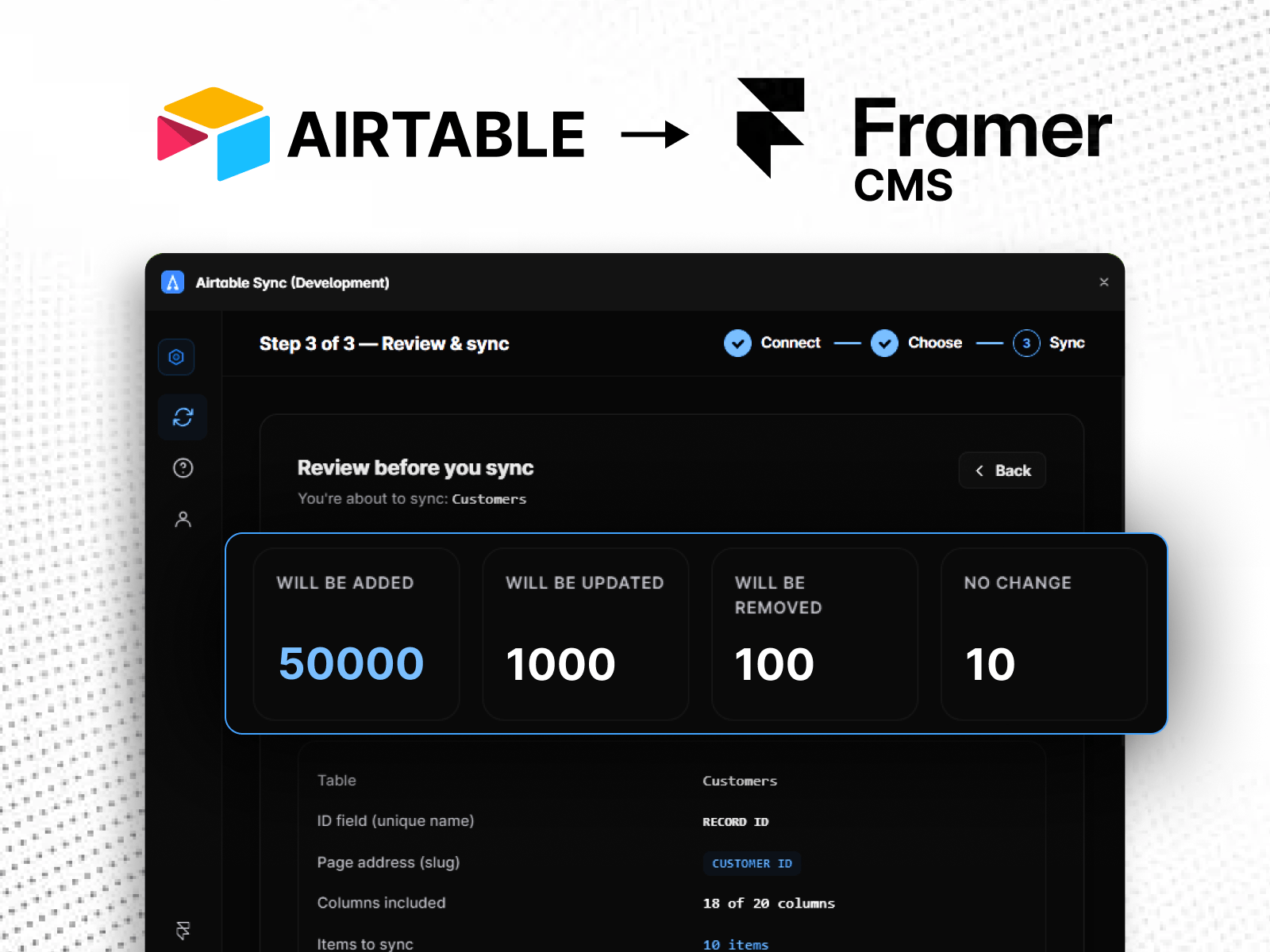Image resolution: width=1270 pixels, height=952 pixels.
Task: Click the Choose step checkmark icon
Action: [x=884, y=344]
